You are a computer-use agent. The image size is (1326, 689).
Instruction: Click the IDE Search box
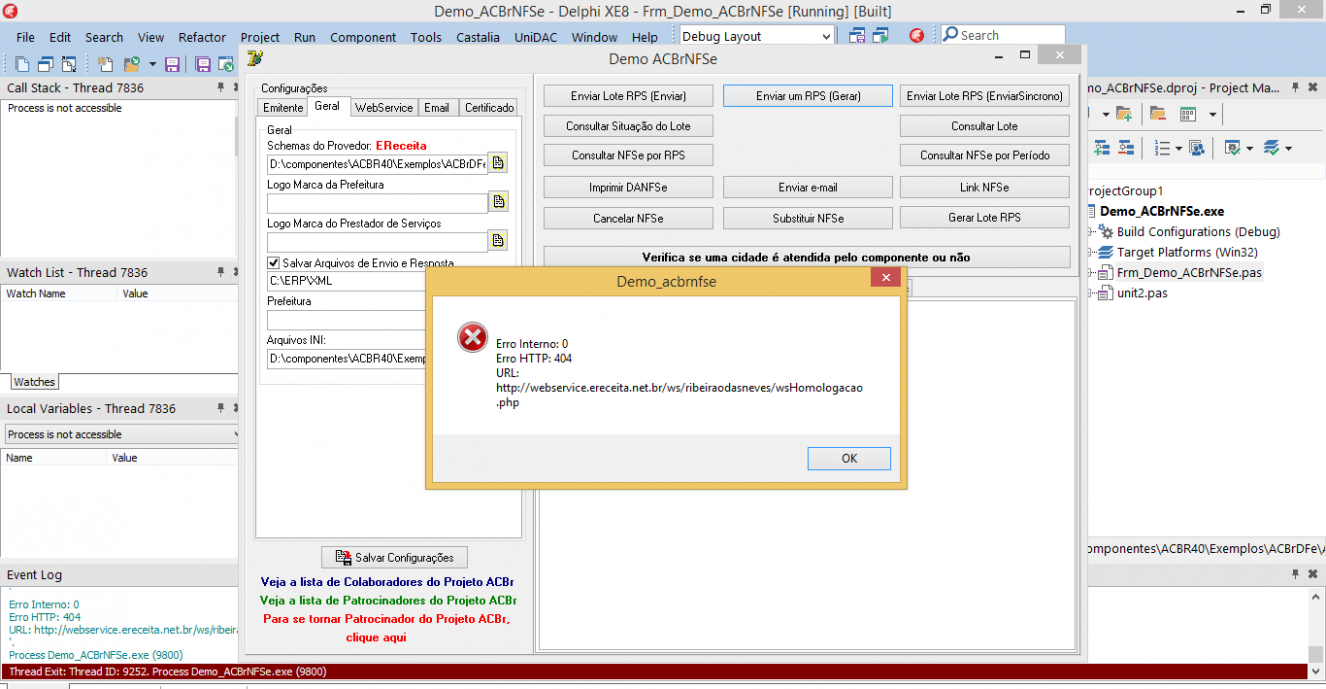[1003, 35]
